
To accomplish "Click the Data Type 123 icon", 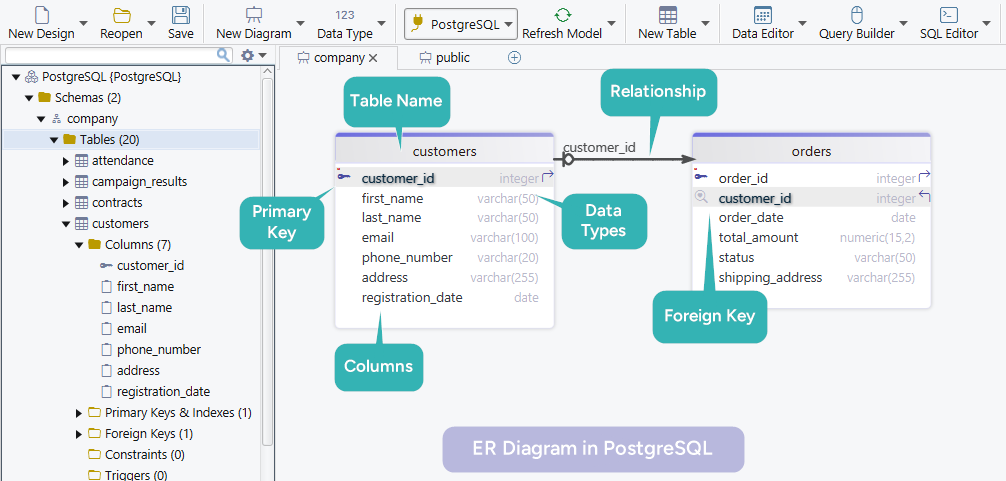I will [x=345, y=15].
